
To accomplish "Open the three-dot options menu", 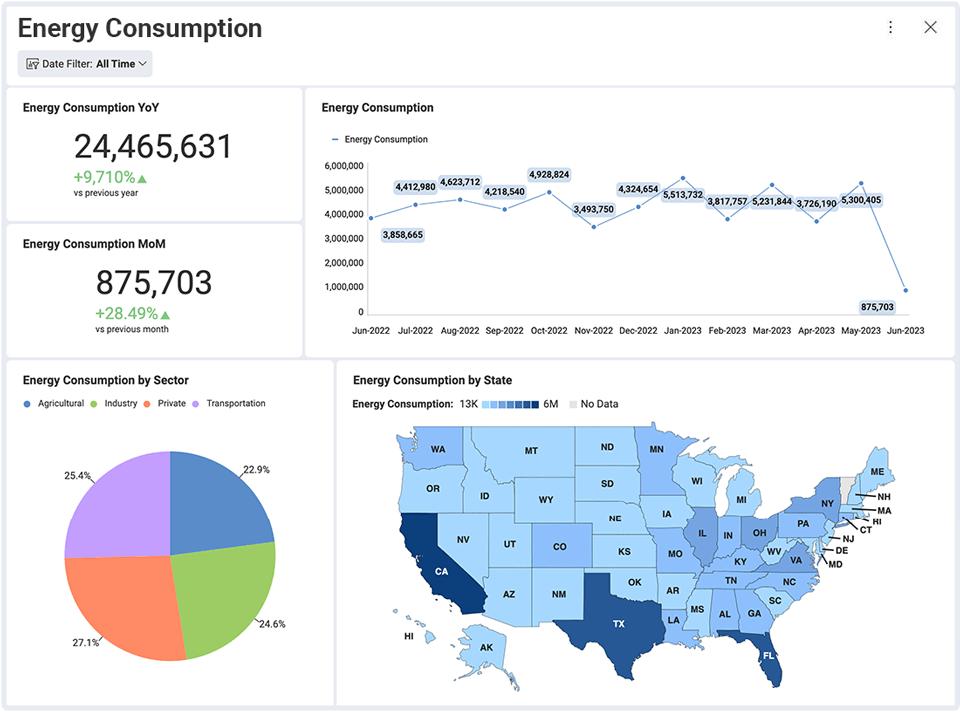I will (x=890, y=27).
